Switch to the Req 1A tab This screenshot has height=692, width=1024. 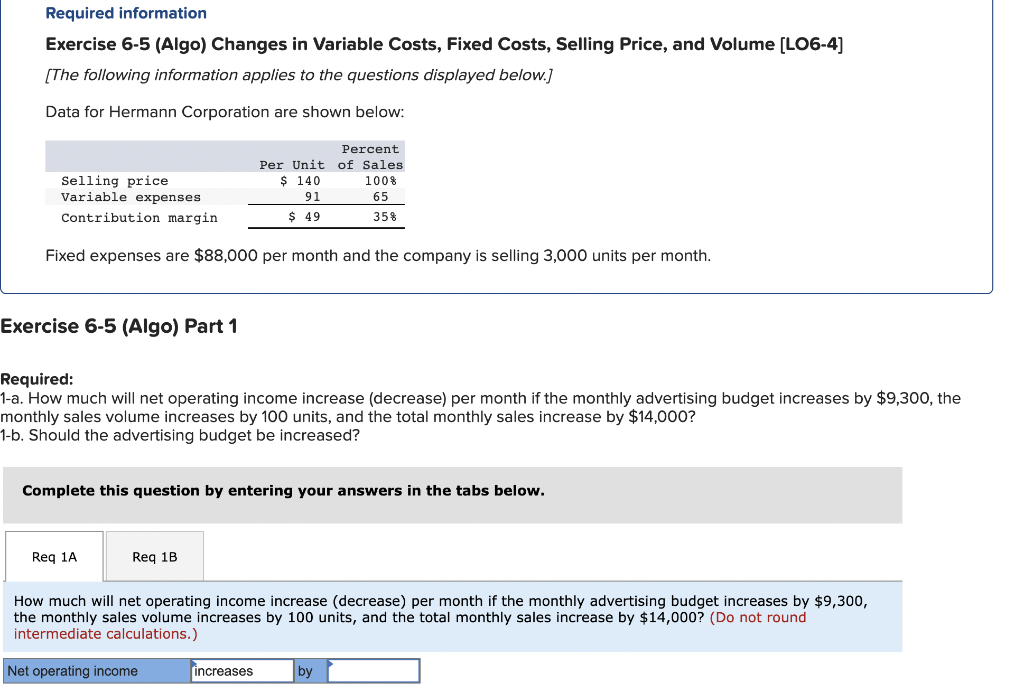coord(53,556)
